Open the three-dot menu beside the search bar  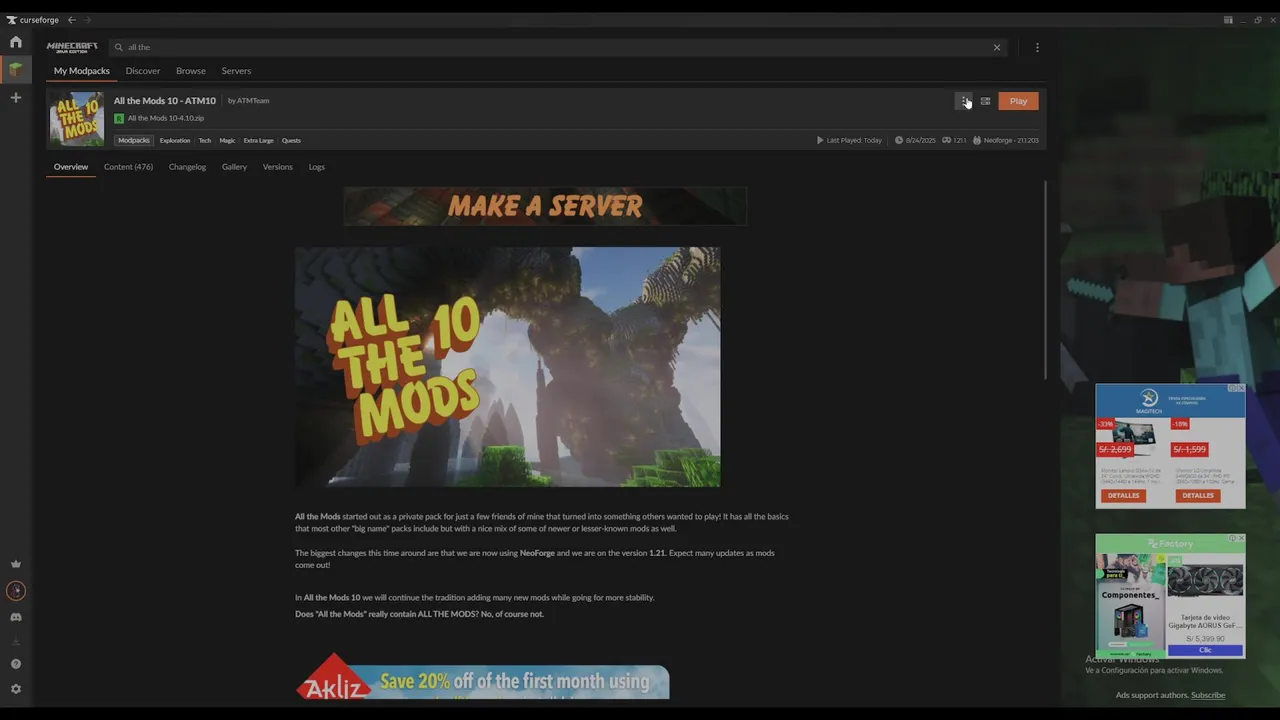(x=1037, y=47)
